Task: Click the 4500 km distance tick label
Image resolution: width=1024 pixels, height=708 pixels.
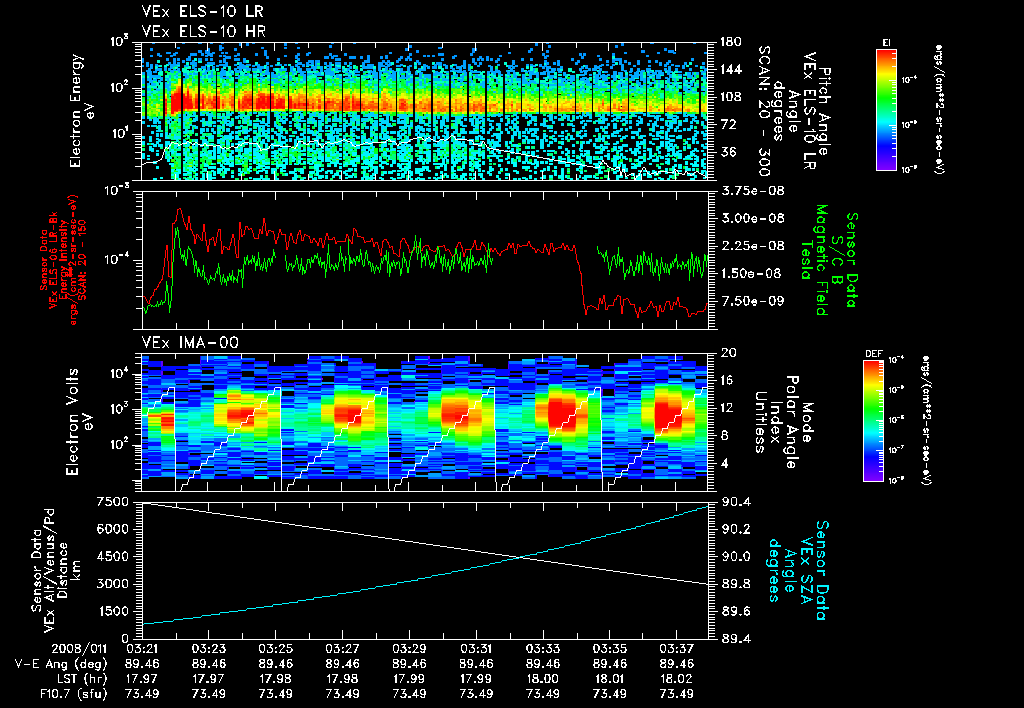Action: (114, 557)
